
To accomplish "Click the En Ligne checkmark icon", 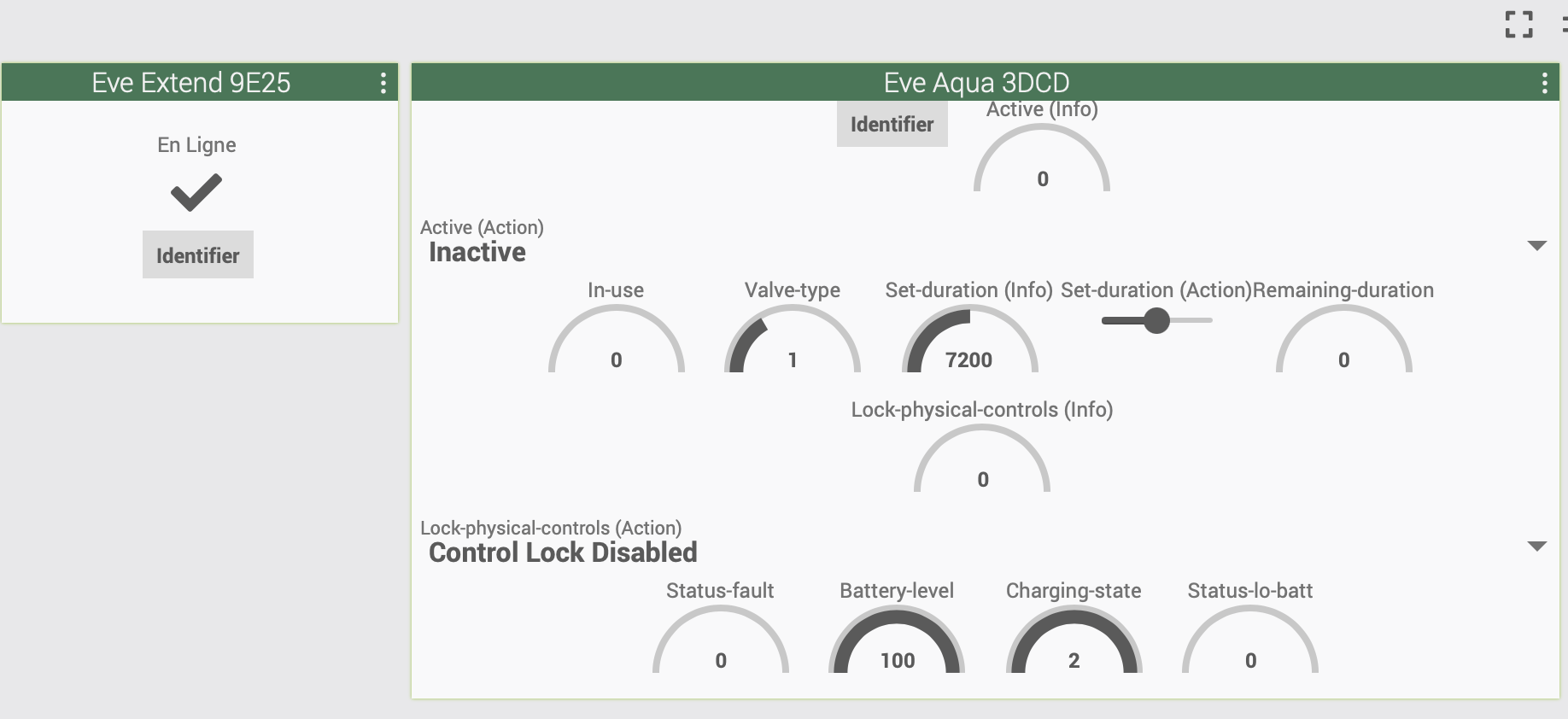I will [x=196, y=192].
